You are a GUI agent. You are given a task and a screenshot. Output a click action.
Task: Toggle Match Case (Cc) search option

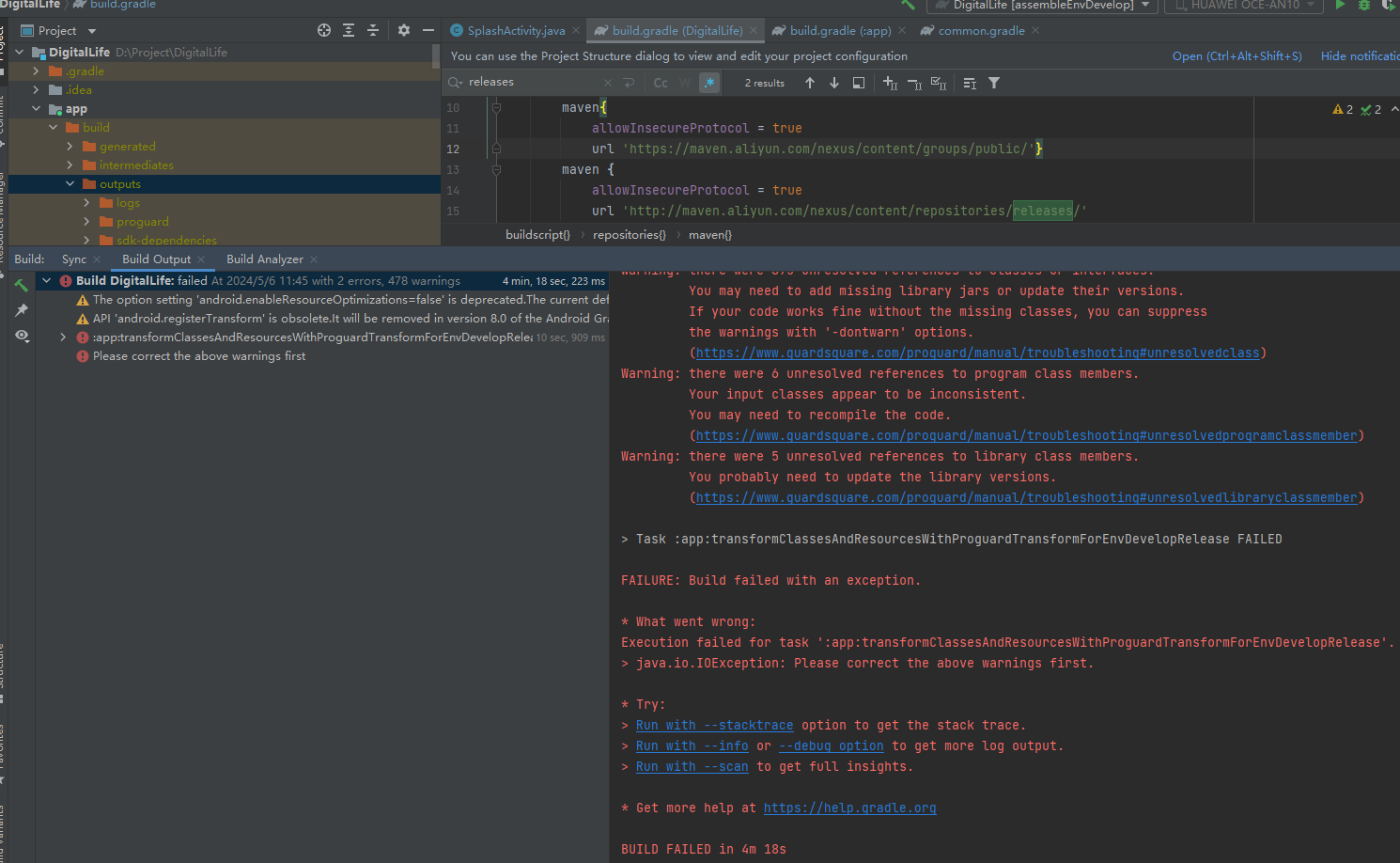coord(661,83)
